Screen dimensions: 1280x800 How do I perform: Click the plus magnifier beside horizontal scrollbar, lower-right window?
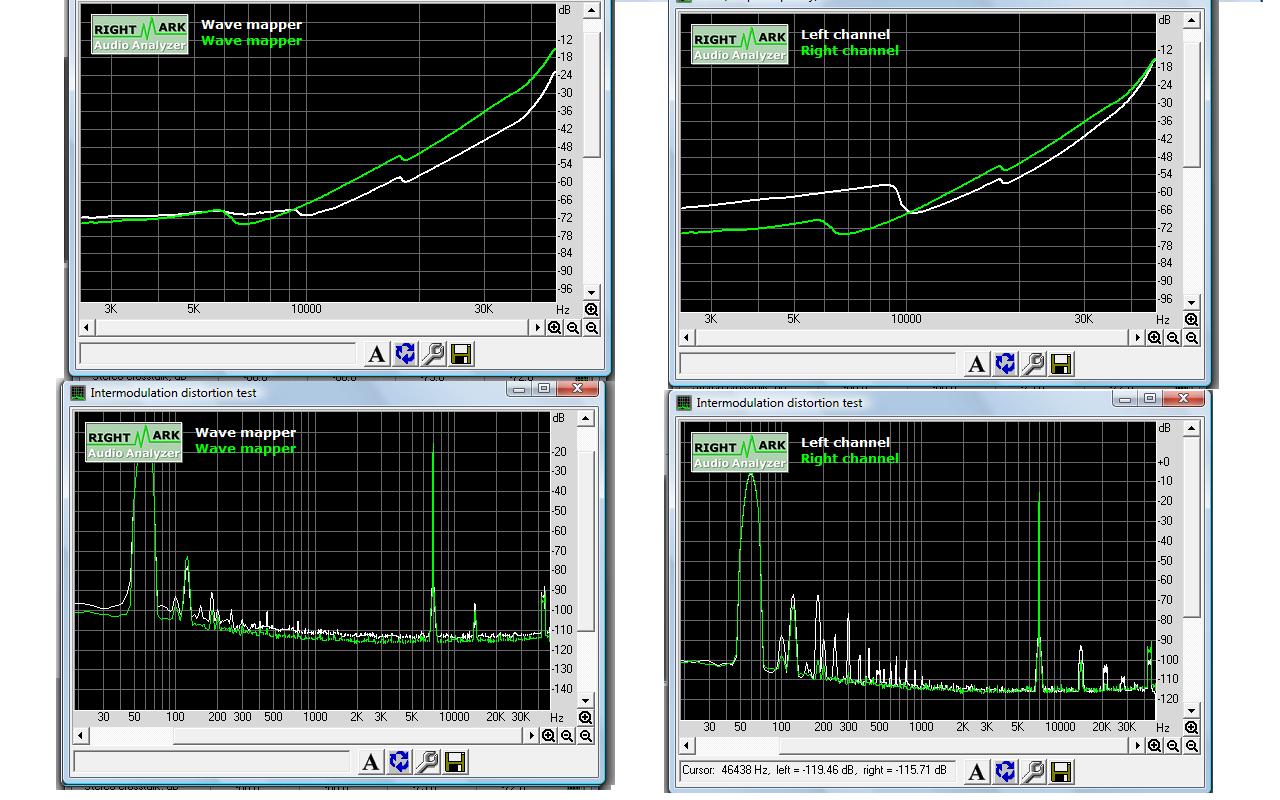1154,746
